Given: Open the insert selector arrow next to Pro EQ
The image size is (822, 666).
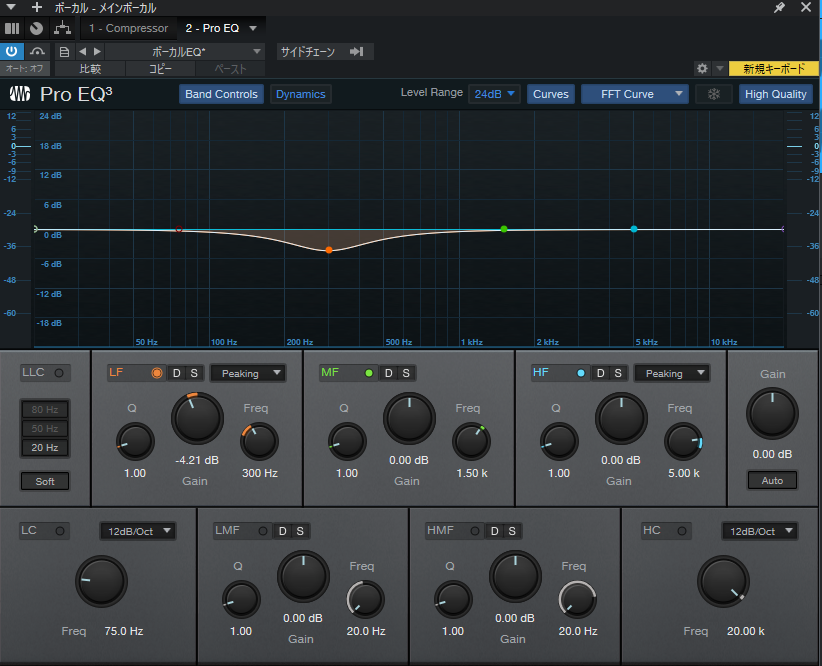Looking at the screenshot, I should tap(253, 28).
